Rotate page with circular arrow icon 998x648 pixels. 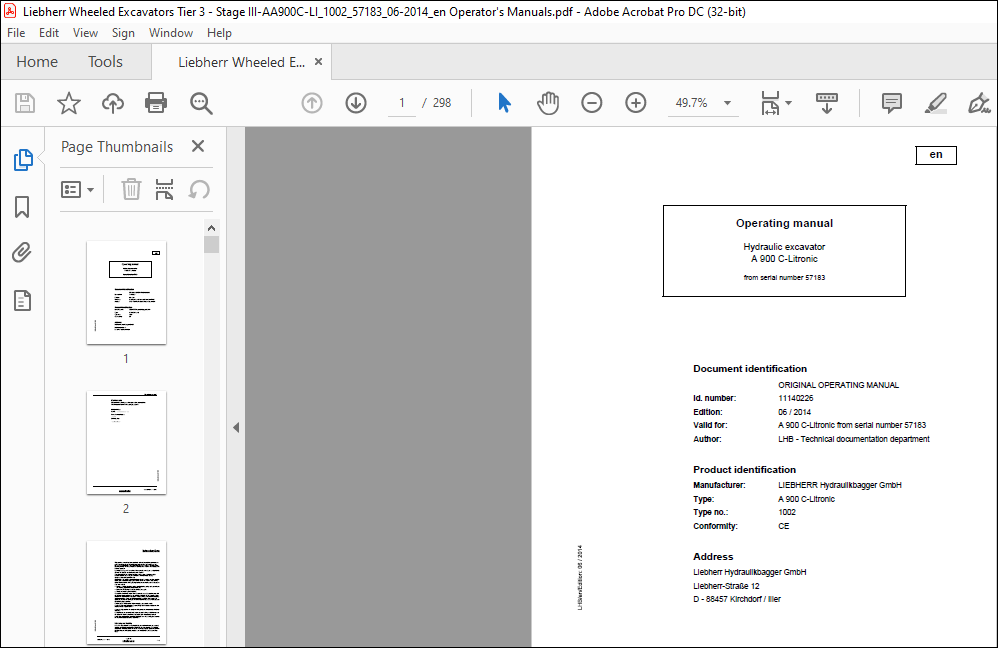click(199, 189)
